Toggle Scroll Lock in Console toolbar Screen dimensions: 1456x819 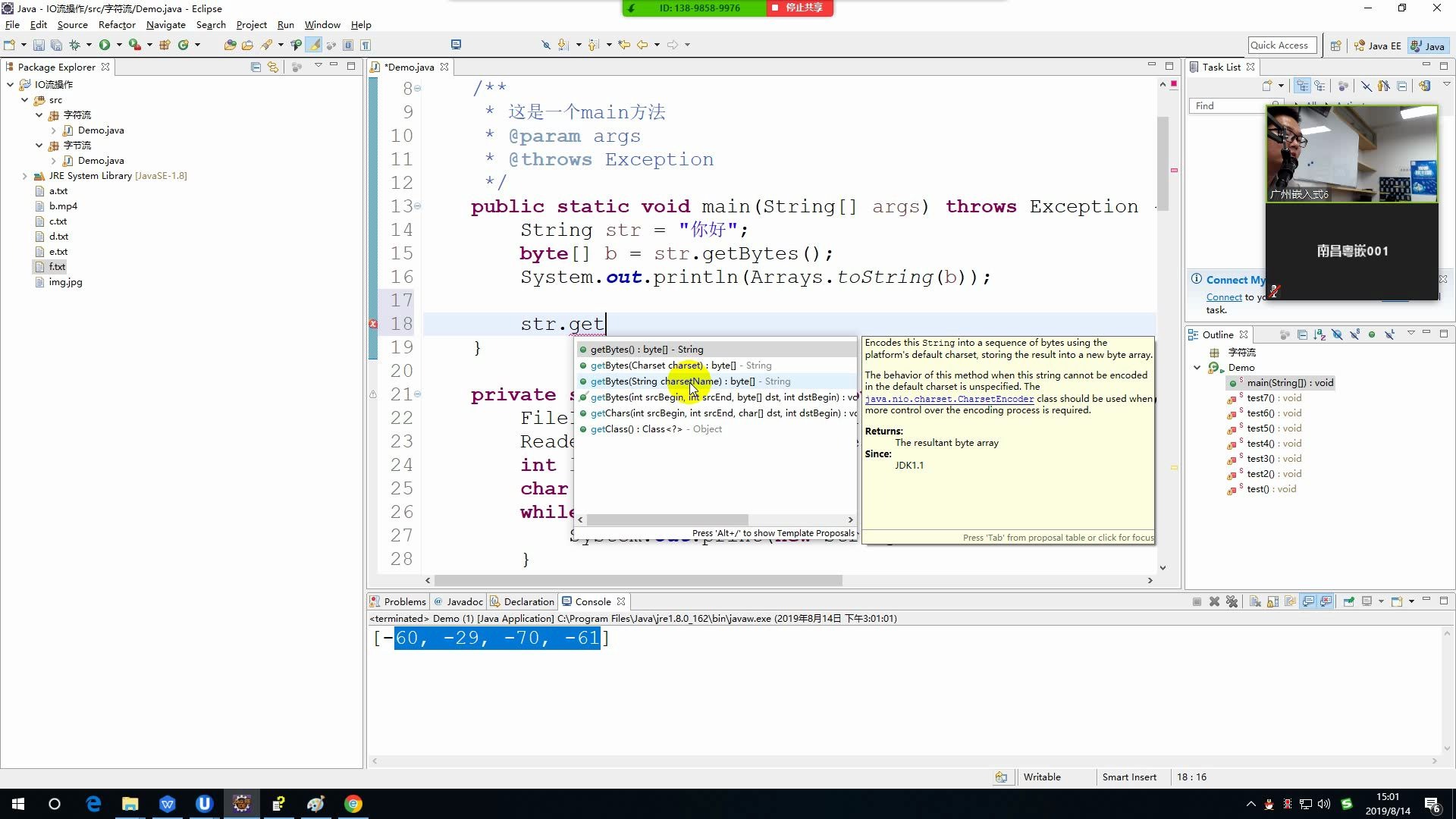[1273, 601]
